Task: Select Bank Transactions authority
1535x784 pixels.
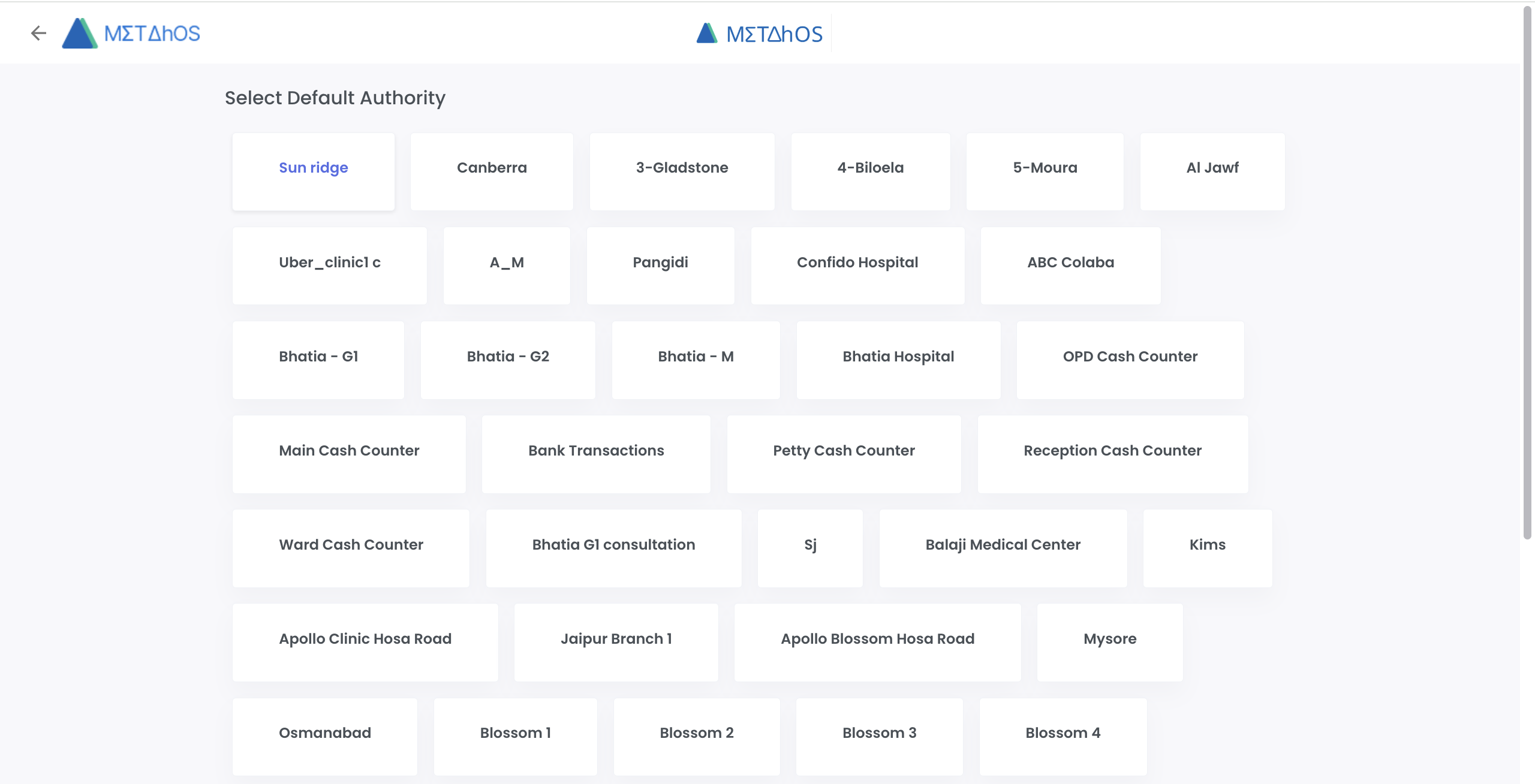Action: pos(596,454)
